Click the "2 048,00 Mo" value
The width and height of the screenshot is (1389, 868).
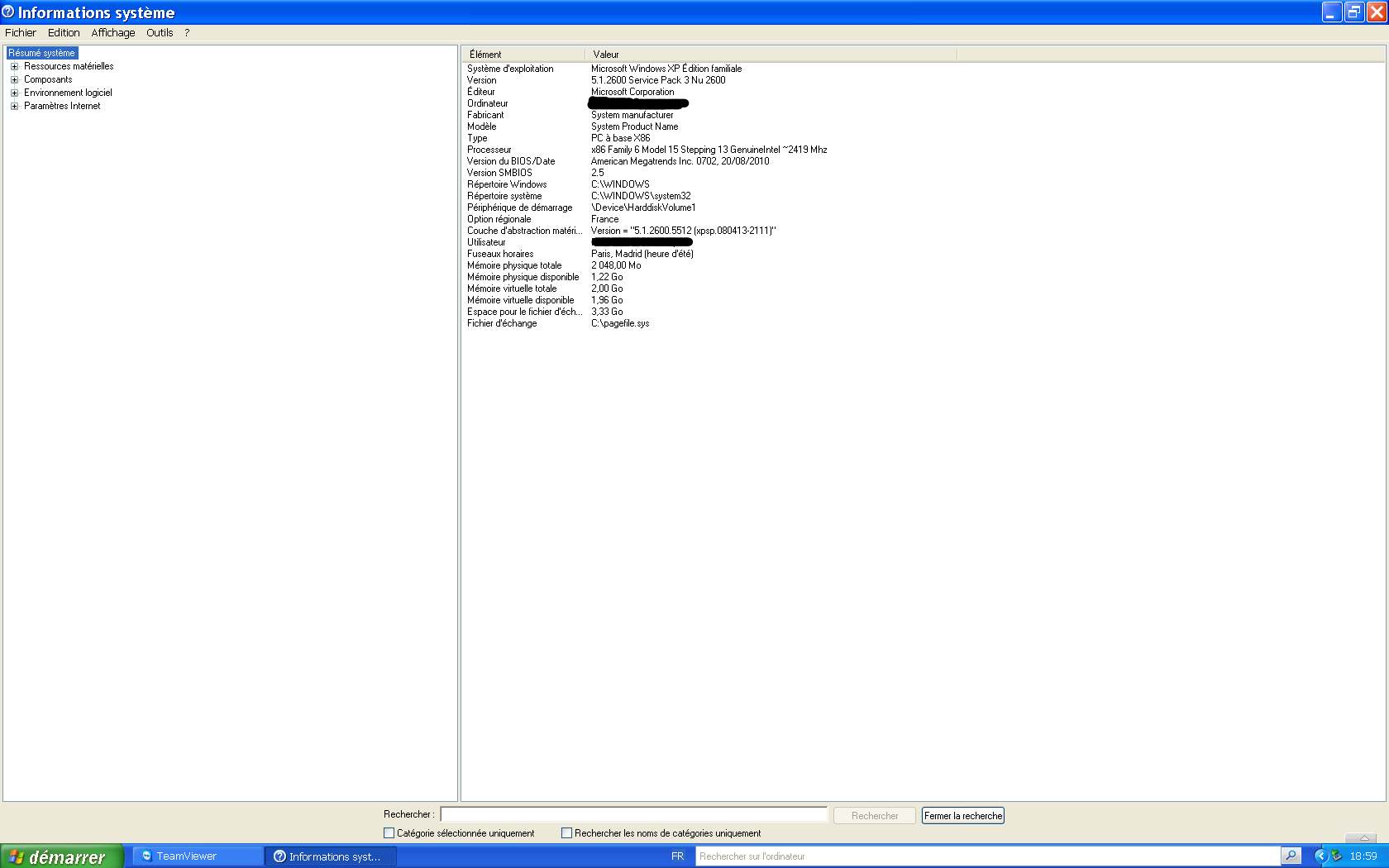616,265
